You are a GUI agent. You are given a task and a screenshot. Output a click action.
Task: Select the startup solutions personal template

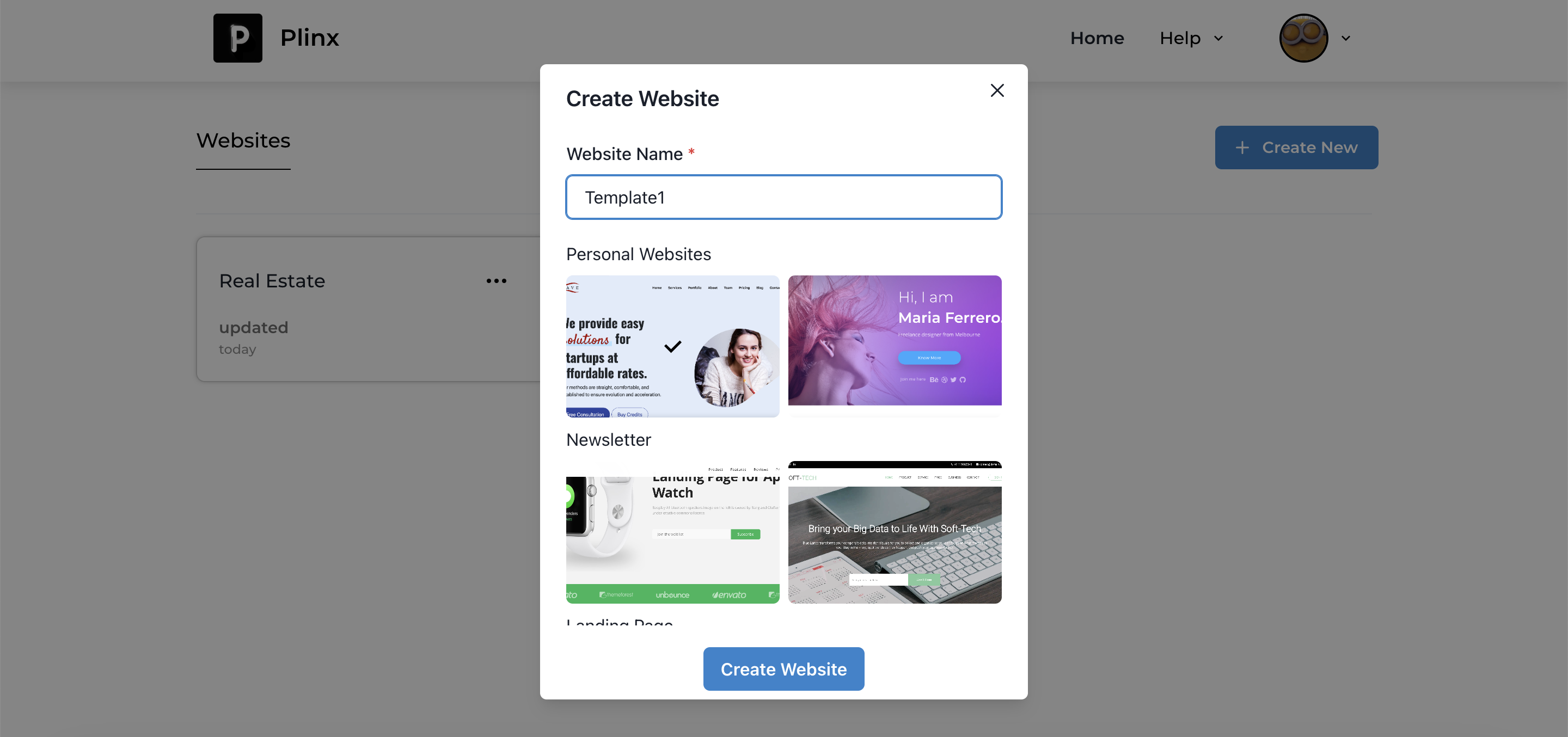pyautogui.click(x=672, y=346)
